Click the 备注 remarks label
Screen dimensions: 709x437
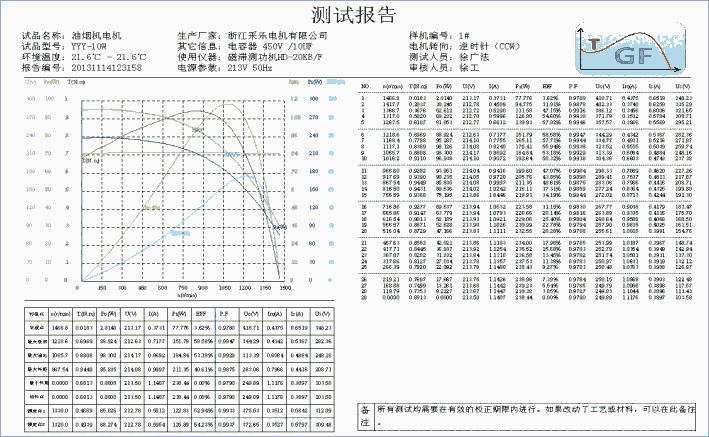pyautogui.click(x=365, y=416)
